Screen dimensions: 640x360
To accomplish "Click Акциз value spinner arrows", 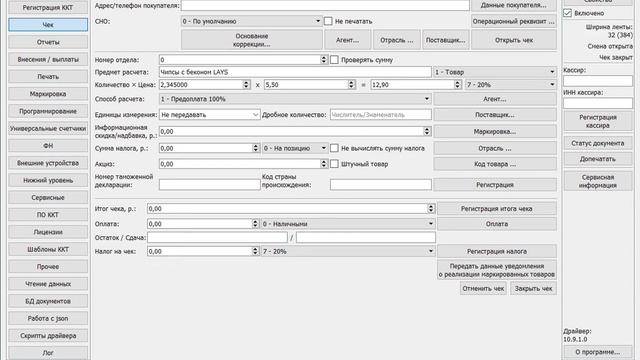I will click(324, 164).
